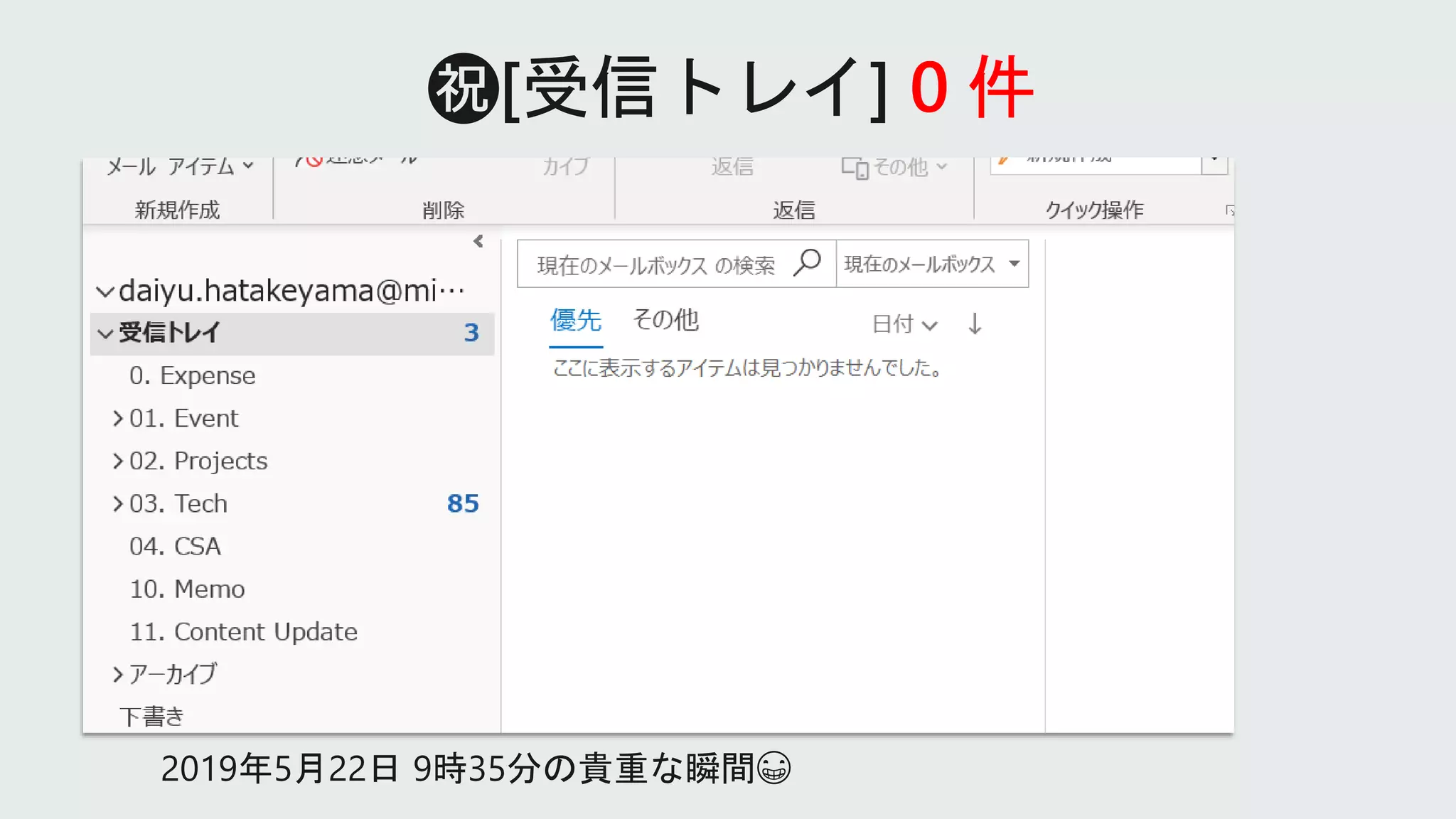The width and height of the screenshot is (1456, 819).
Task: Collapse the 受信トレイ folder chevron
Action: pyautogui.click(x=105, y=333)
